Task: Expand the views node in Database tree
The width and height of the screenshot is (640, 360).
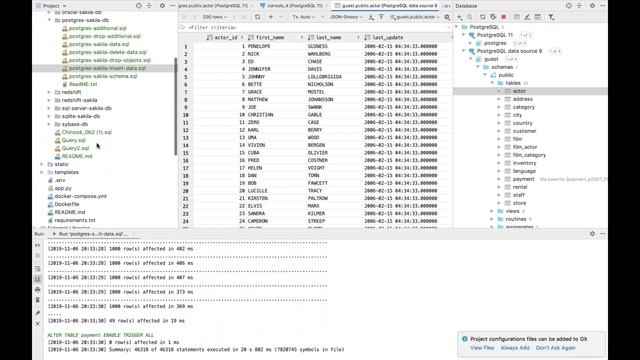Action: tap(492, 211)
